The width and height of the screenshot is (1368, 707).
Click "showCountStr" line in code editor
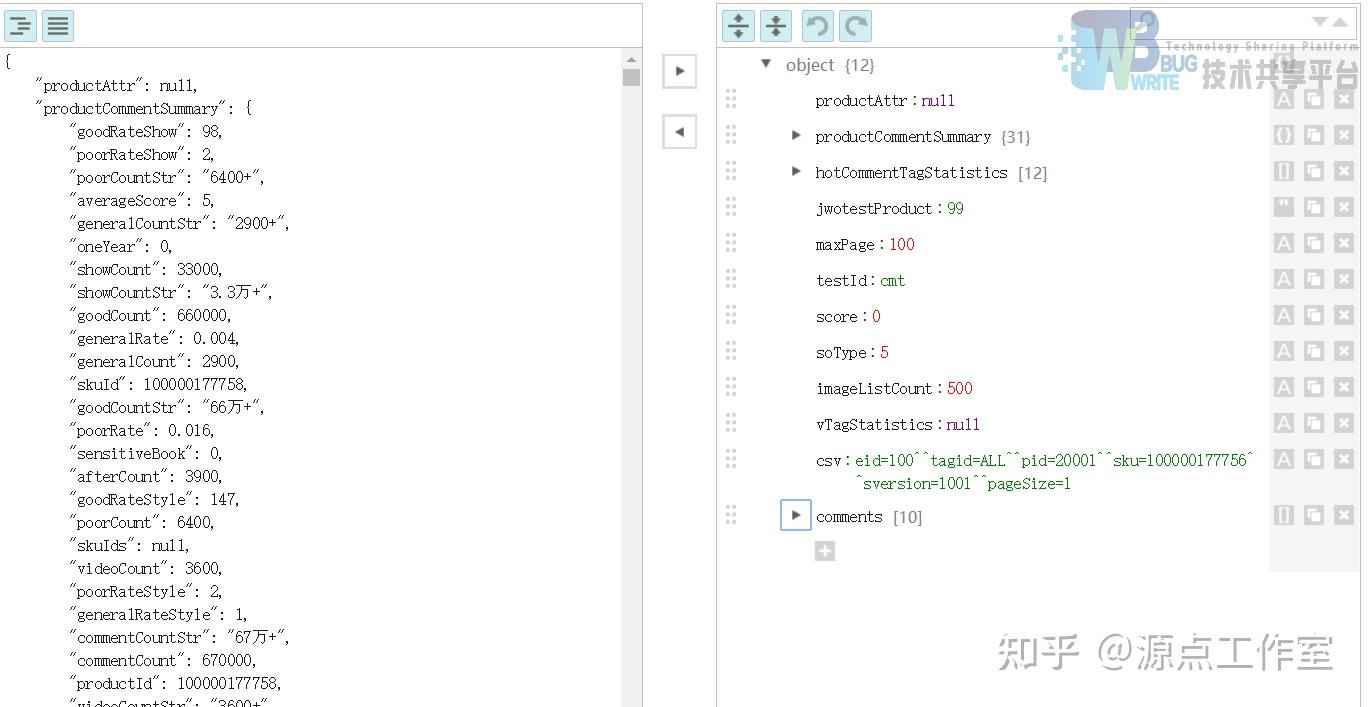pos(170,292)
